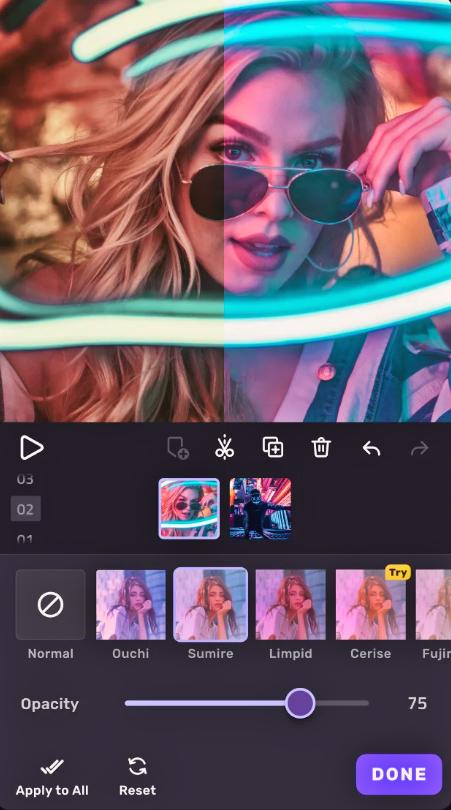The image size is (451, 810).
Task: Choose the Sumire filter
Action: tap(210, 604)
